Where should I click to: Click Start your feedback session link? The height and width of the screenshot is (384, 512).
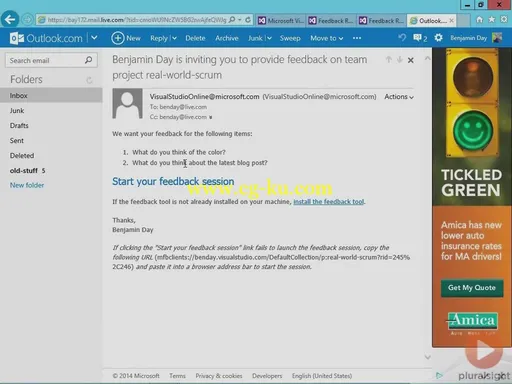click(x=173, y=181)
